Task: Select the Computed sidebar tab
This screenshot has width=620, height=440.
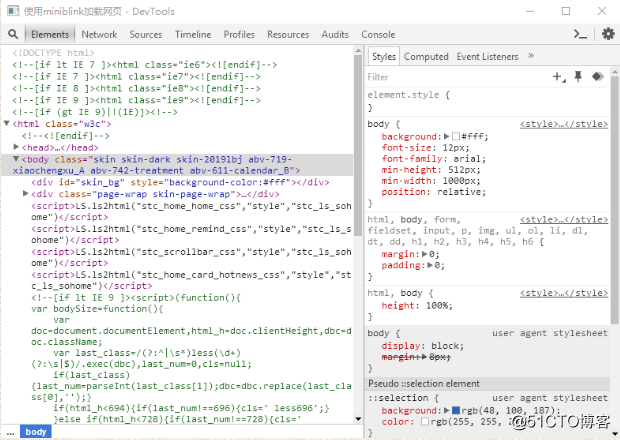Action: pos(426,57)
